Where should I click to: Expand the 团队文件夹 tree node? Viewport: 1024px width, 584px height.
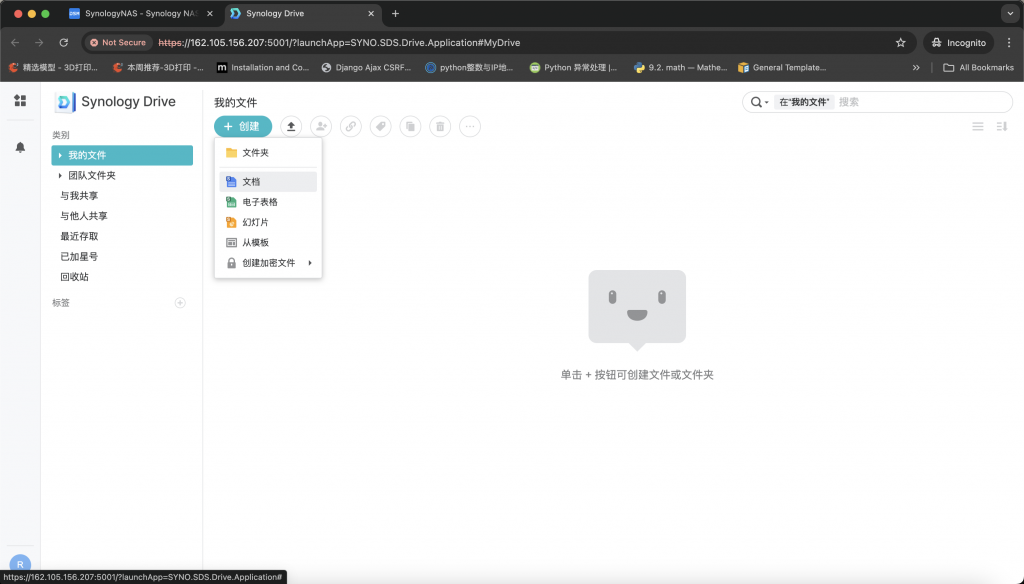pos(61,176)
